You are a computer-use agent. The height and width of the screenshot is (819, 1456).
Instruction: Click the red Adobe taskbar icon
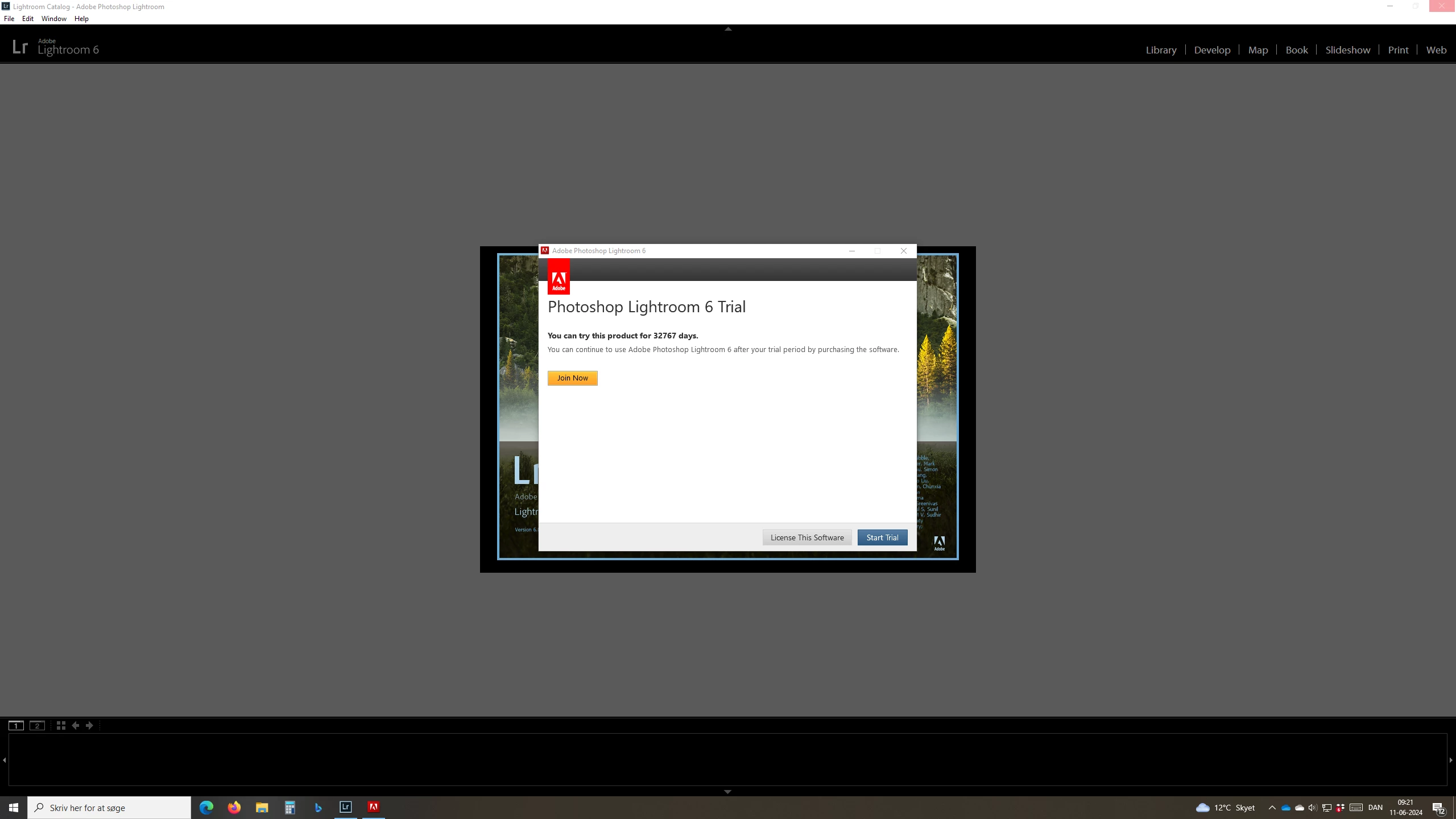click(x=374, y=807)
